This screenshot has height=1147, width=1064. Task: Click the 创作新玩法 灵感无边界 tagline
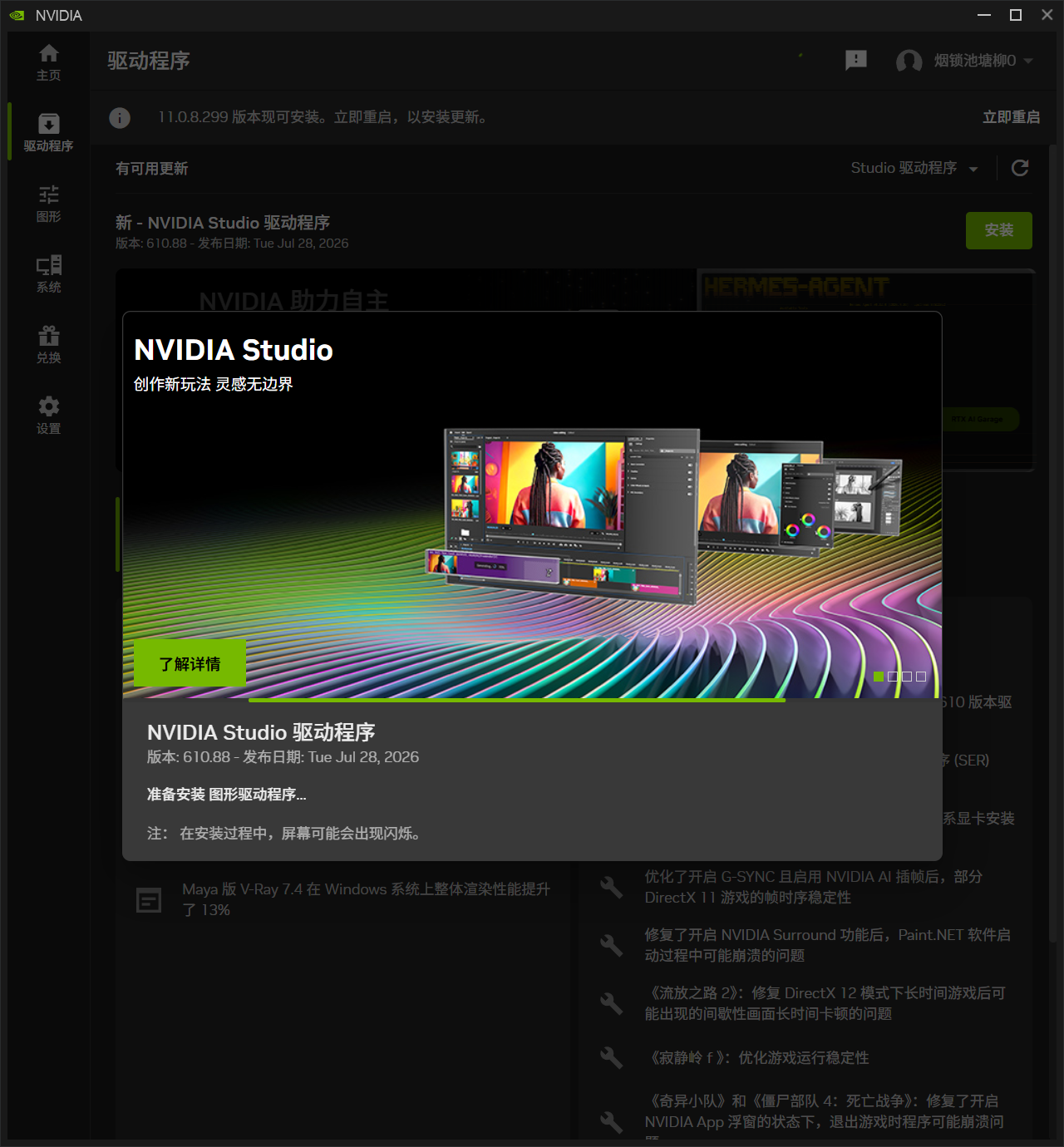point(214,384)
